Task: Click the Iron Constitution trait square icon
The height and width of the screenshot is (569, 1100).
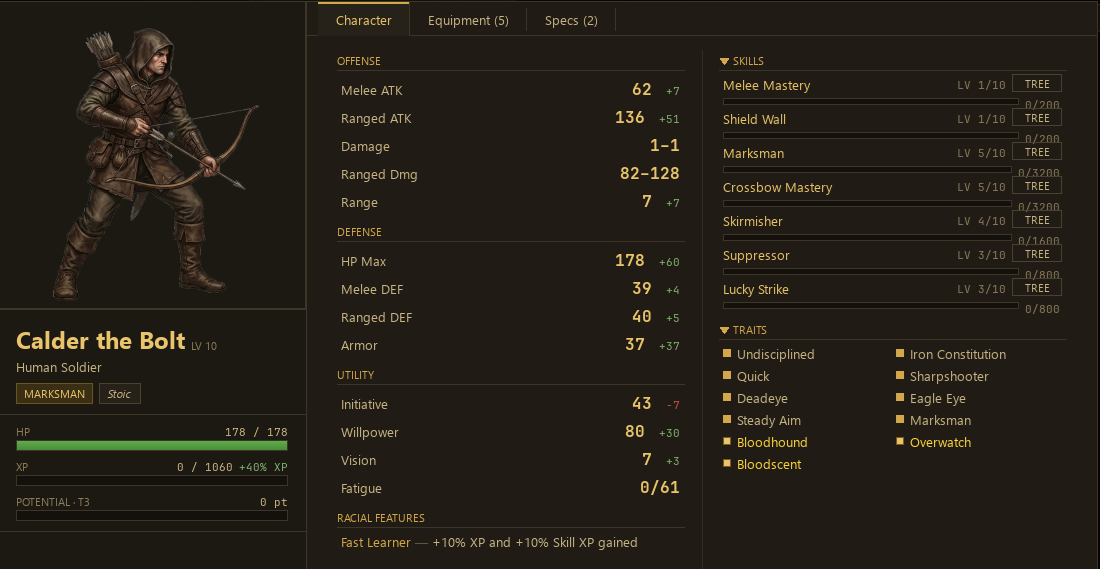Action: click(x=900, y=354)
